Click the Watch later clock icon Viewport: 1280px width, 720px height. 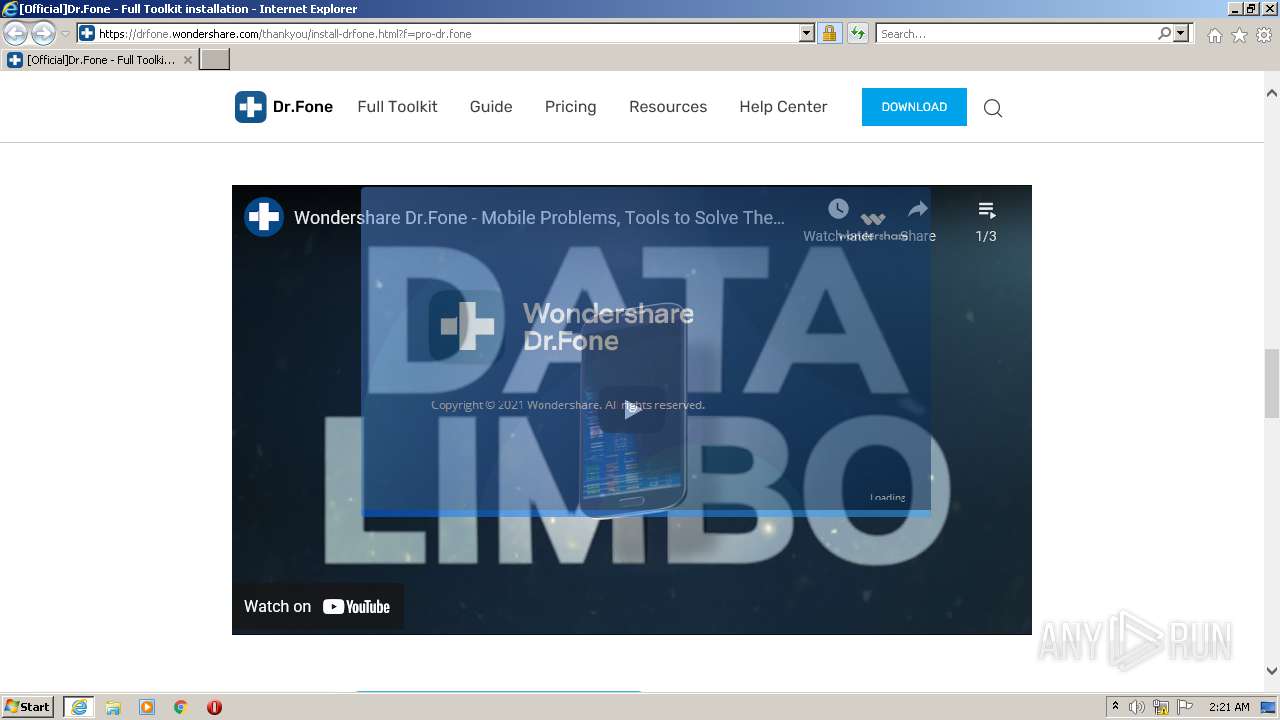click(838, 209)
